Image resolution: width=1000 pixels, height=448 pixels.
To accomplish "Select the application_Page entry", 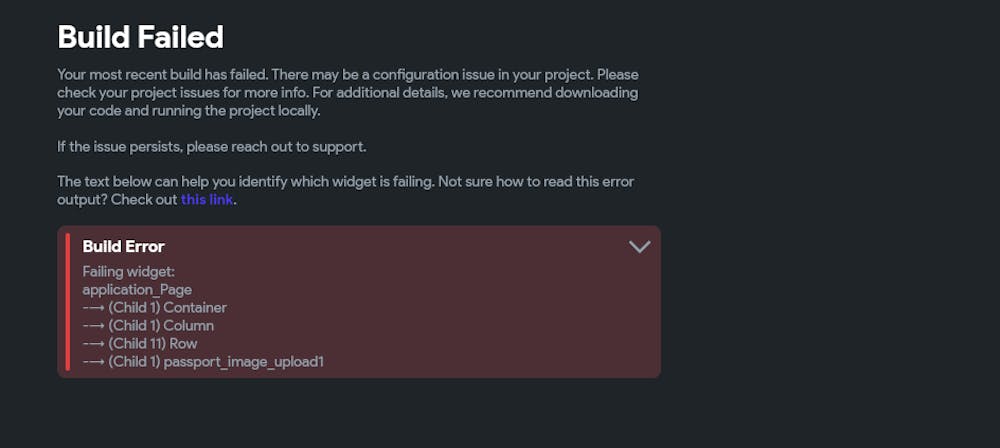I will (137, 290).
